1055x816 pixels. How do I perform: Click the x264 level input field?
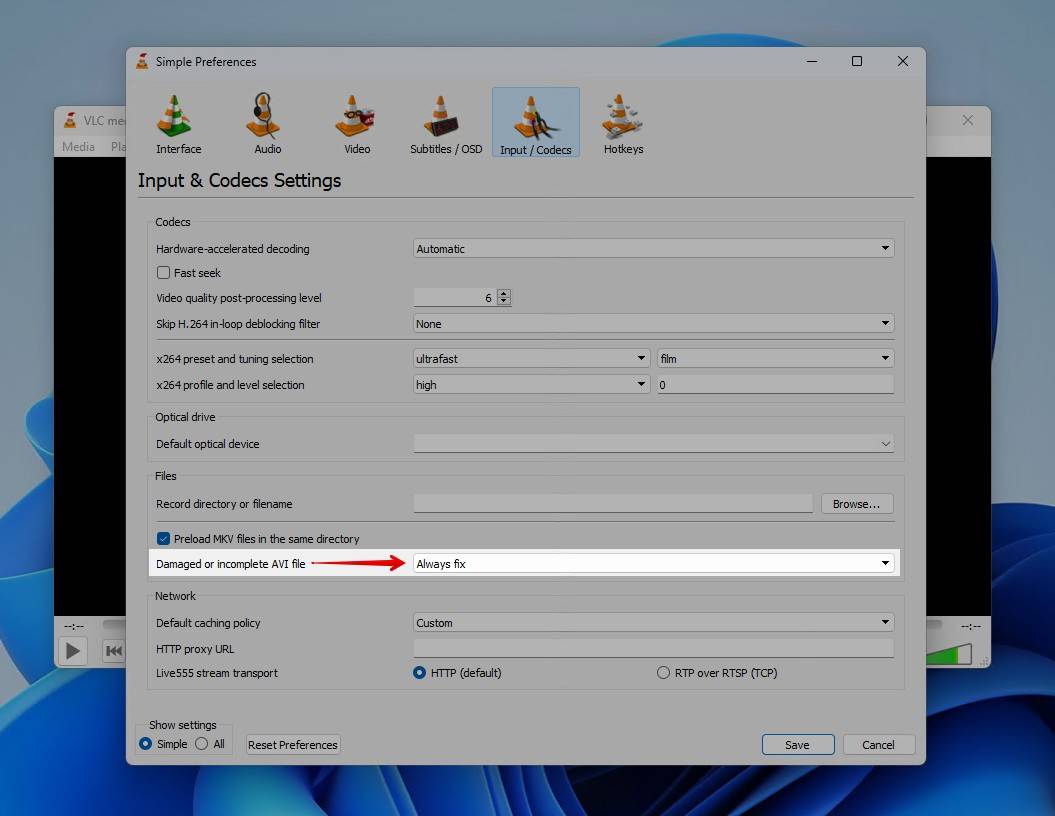coord(776,385)
